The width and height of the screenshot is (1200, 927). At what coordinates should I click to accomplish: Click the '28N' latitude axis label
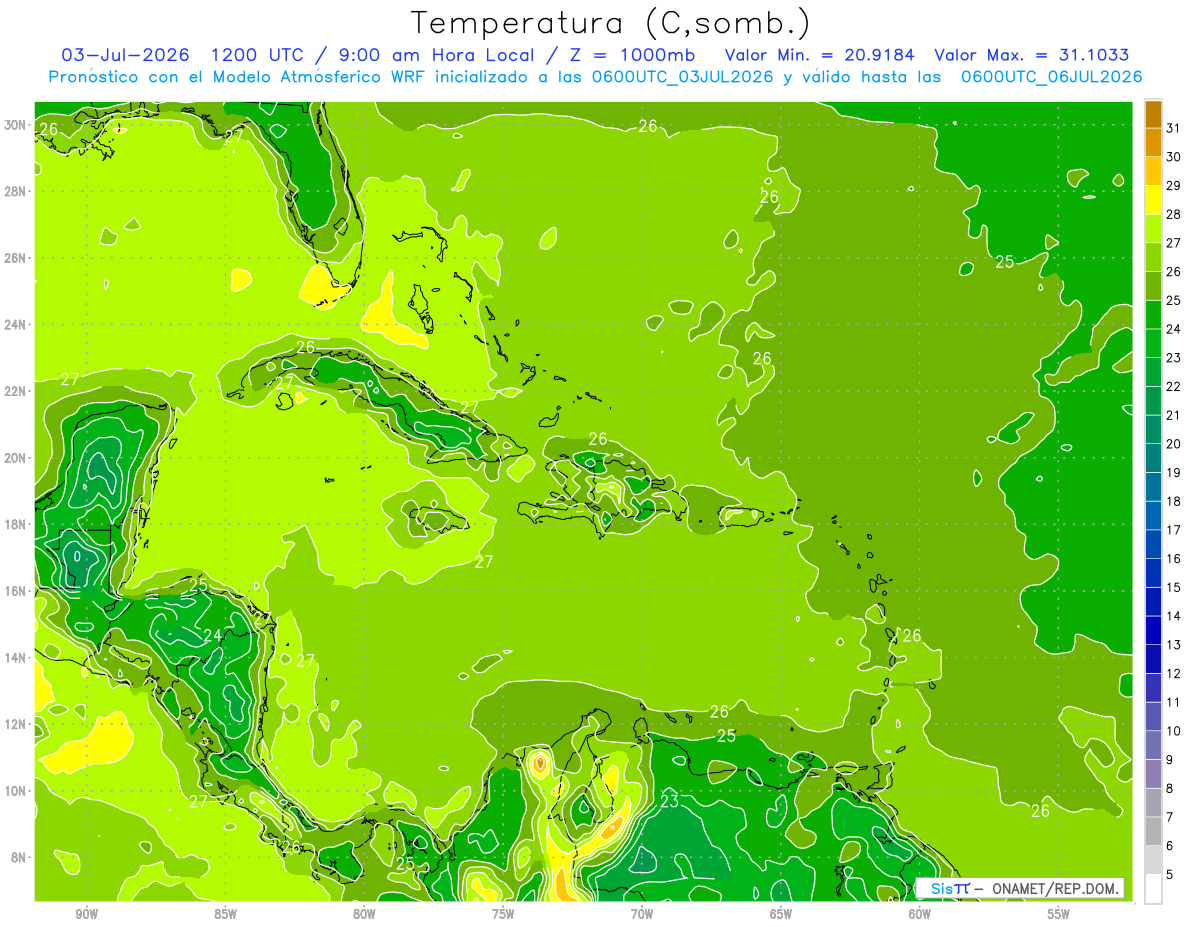pyautogui.click(x=16, y=191)
